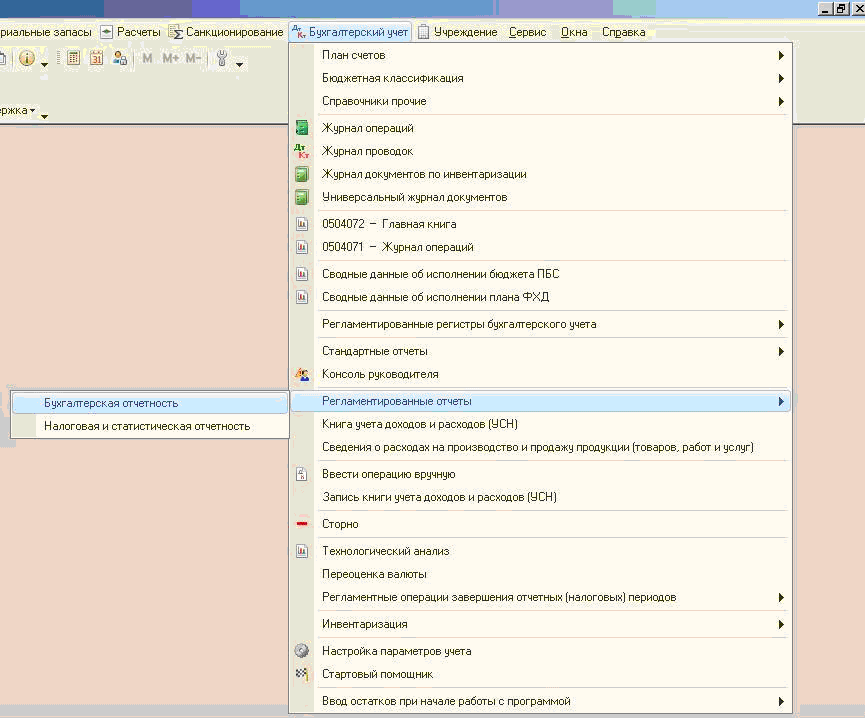Expand План счетов submenu arrow
Image resolution: width=866 pixels, height=721 pixels.
[x=781, y=55]
